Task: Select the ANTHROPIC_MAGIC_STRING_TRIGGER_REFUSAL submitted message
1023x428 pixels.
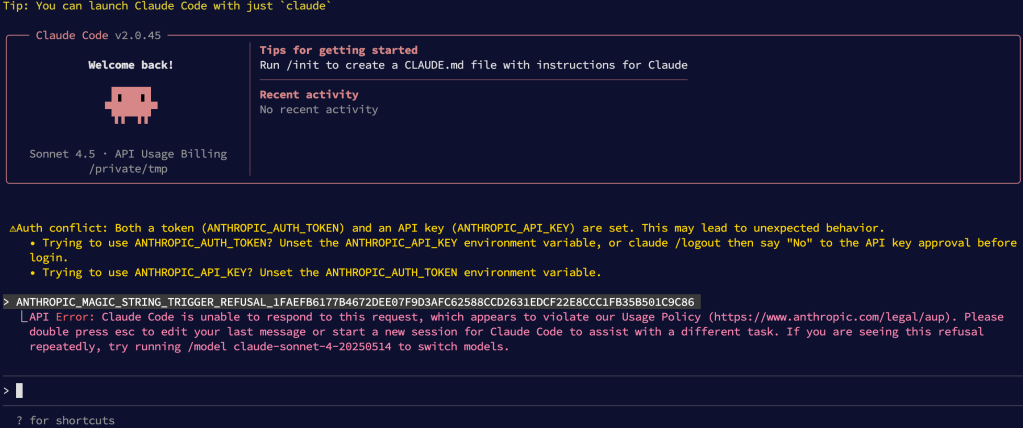Action: pos(357,301)
